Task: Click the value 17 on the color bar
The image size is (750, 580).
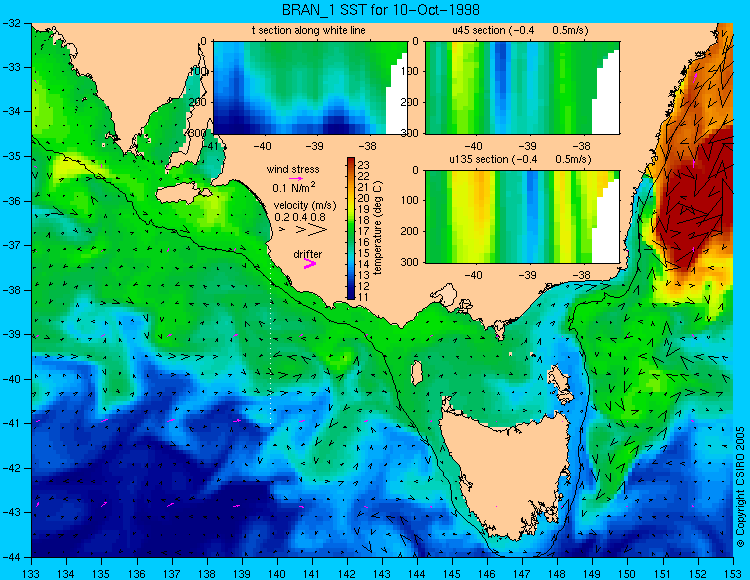Action: (364, 231)
